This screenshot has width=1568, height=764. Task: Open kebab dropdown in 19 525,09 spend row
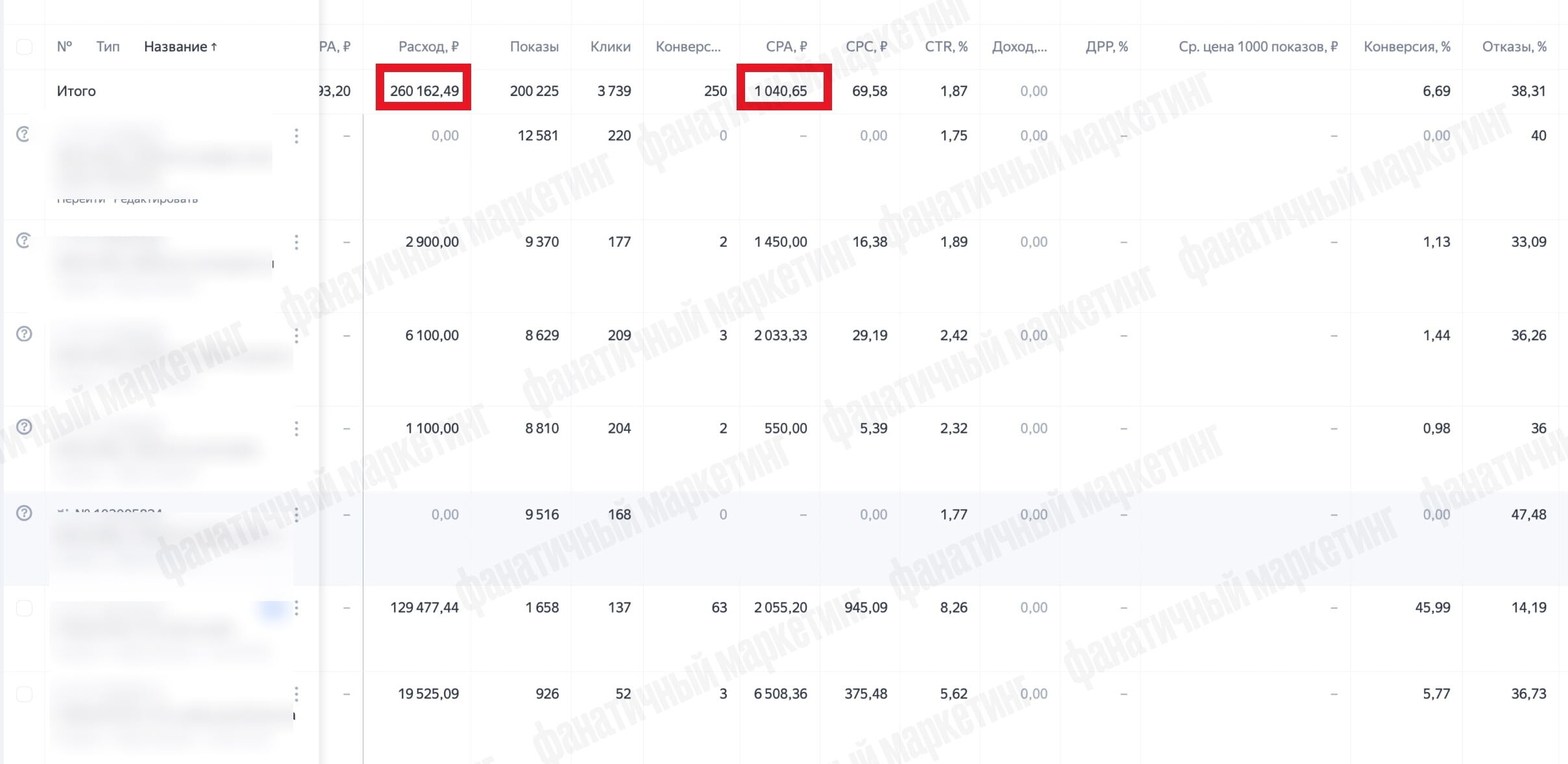(297, 695)
